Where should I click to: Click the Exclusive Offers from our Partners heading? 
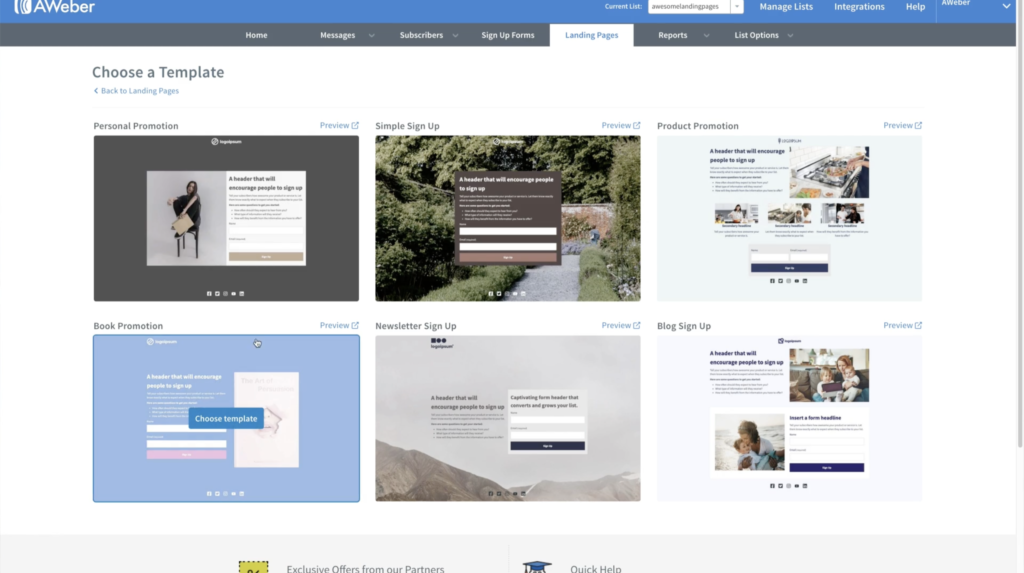[x=365, y=568]
